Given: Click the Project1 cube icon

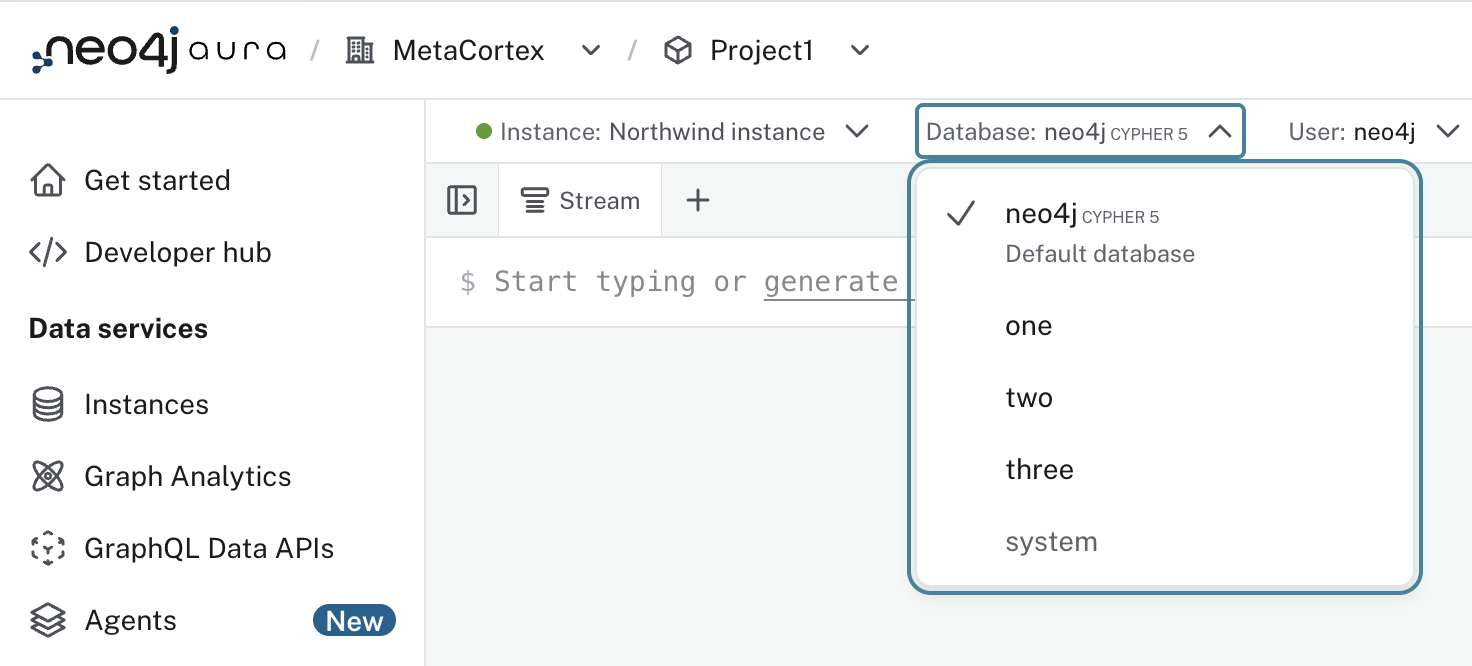Looking at the screenshot, I should click(678, 50).
